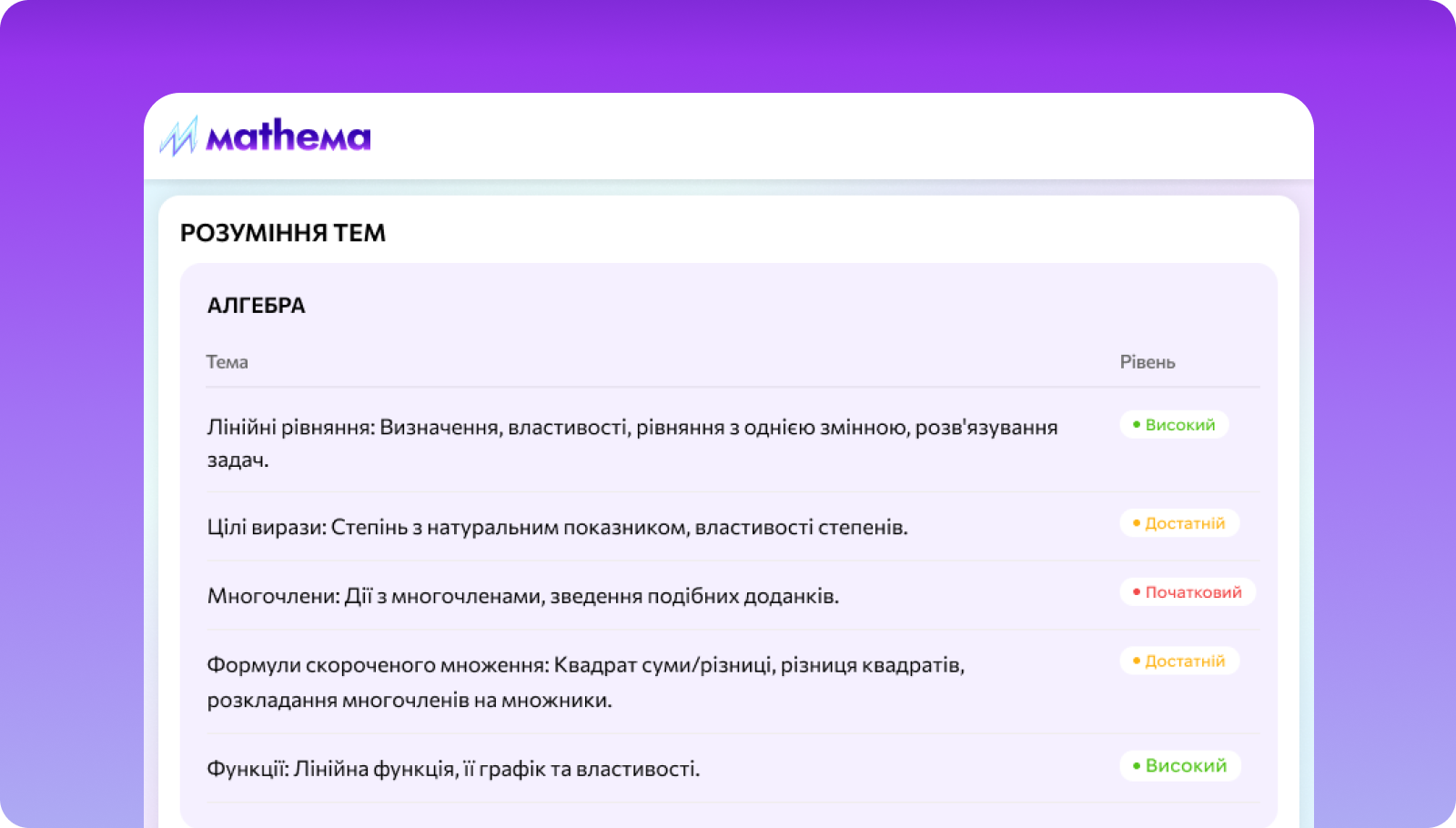The width and height of the screenshot is (1456, 828).
Task: Select 'Формули скороченого множення' topic text
Action: (x=586, y=682)
